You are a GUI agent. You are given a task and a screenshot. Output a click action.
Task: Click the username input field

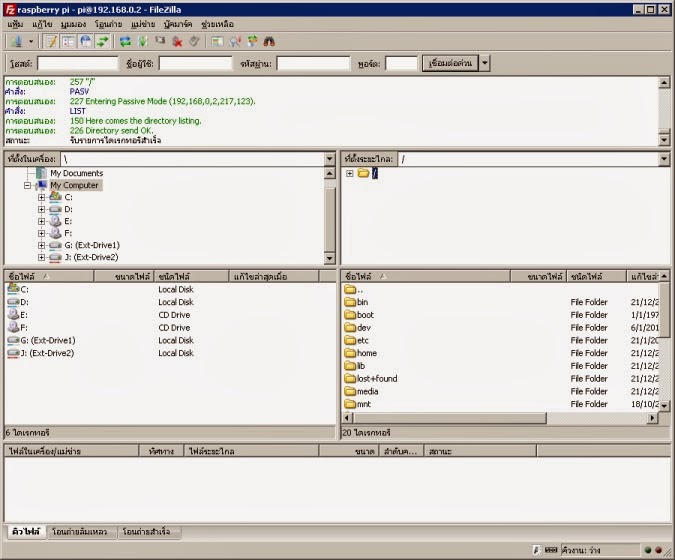pos(195,64)
